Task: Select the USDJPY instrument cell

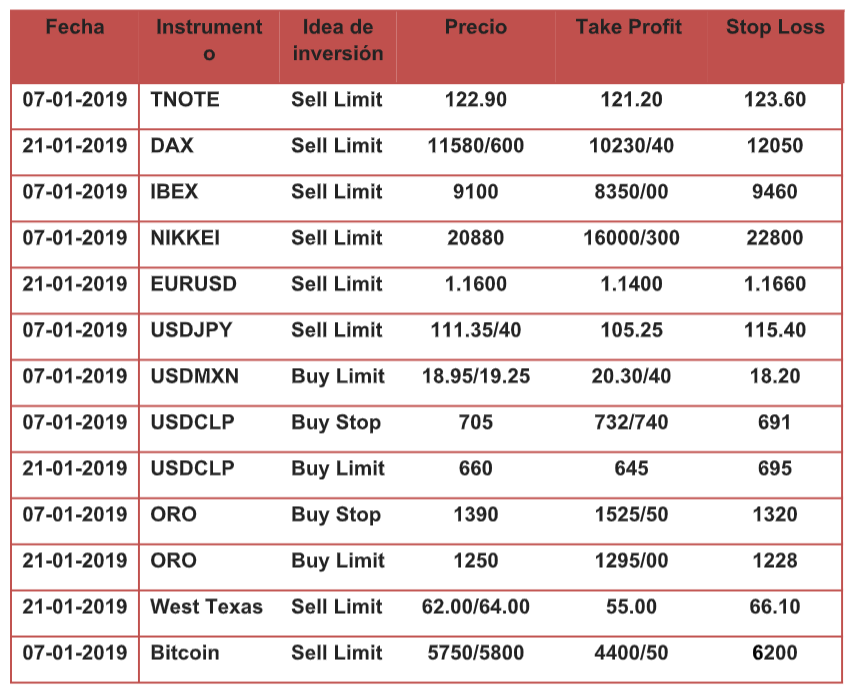Action: pyautogui.click(x=192, y=330)
